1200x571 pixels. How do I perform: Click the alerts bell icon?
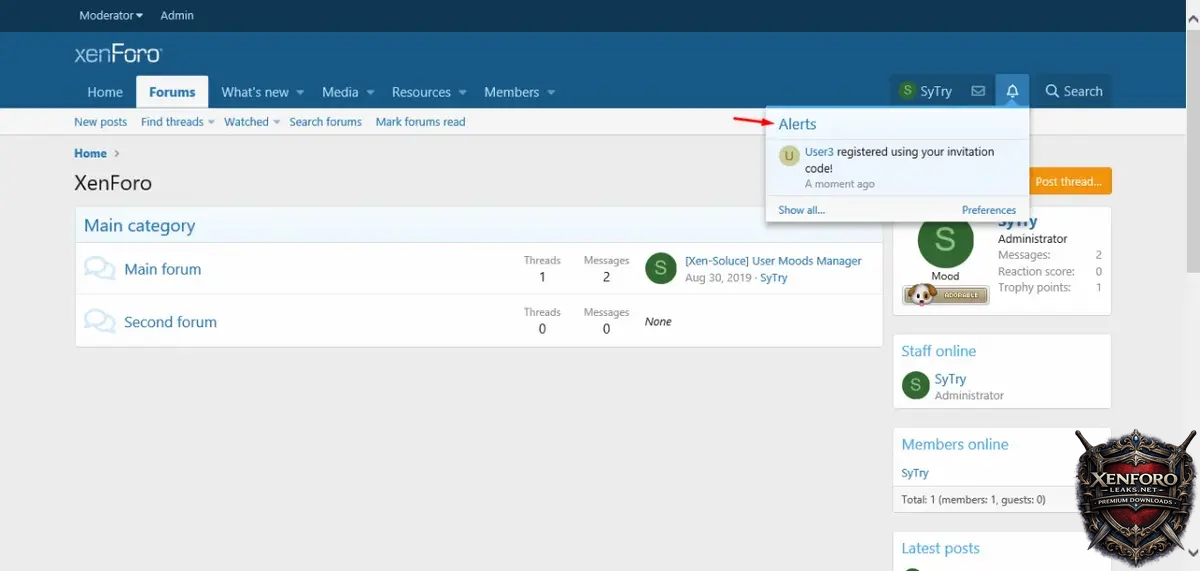pos(1012,91)
